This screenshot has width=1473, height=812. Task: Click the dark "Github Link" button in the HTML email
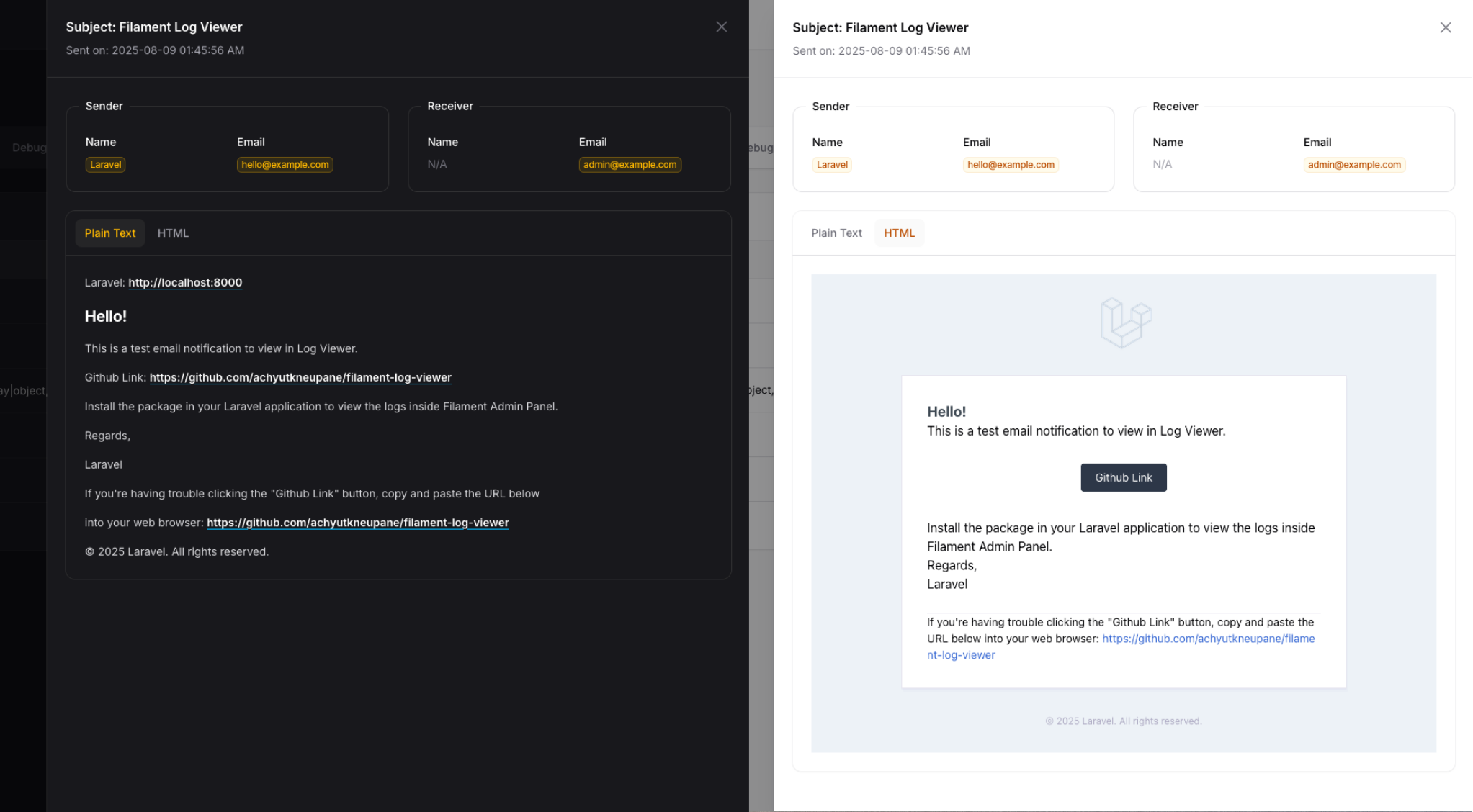(x=1124, y=477)
